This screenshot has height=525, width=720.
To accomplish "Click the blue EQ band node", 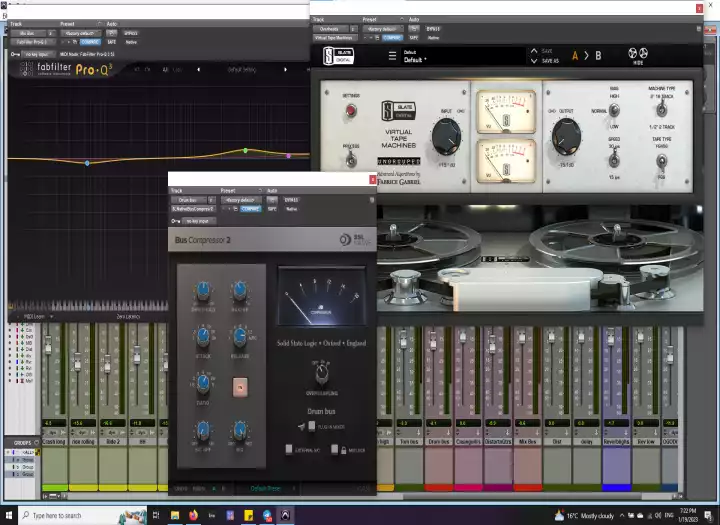I will coord(87,163).
